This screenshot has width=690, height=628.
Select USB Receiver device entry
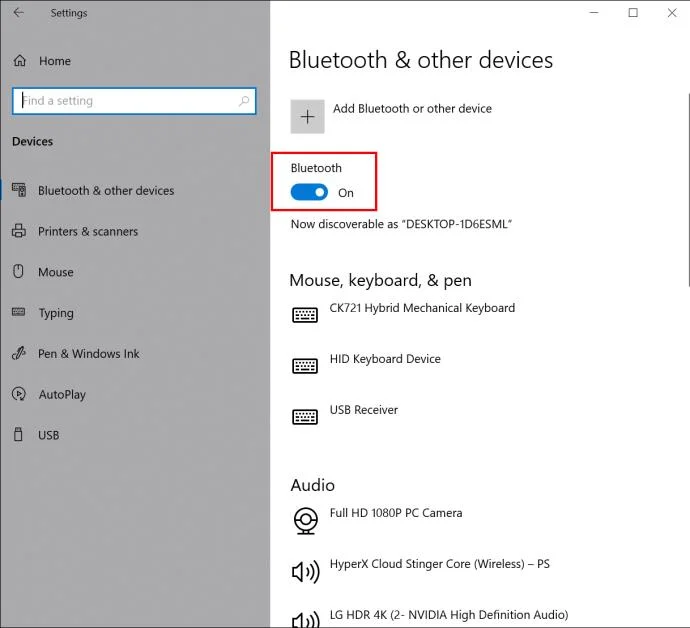tap(363, 410)
